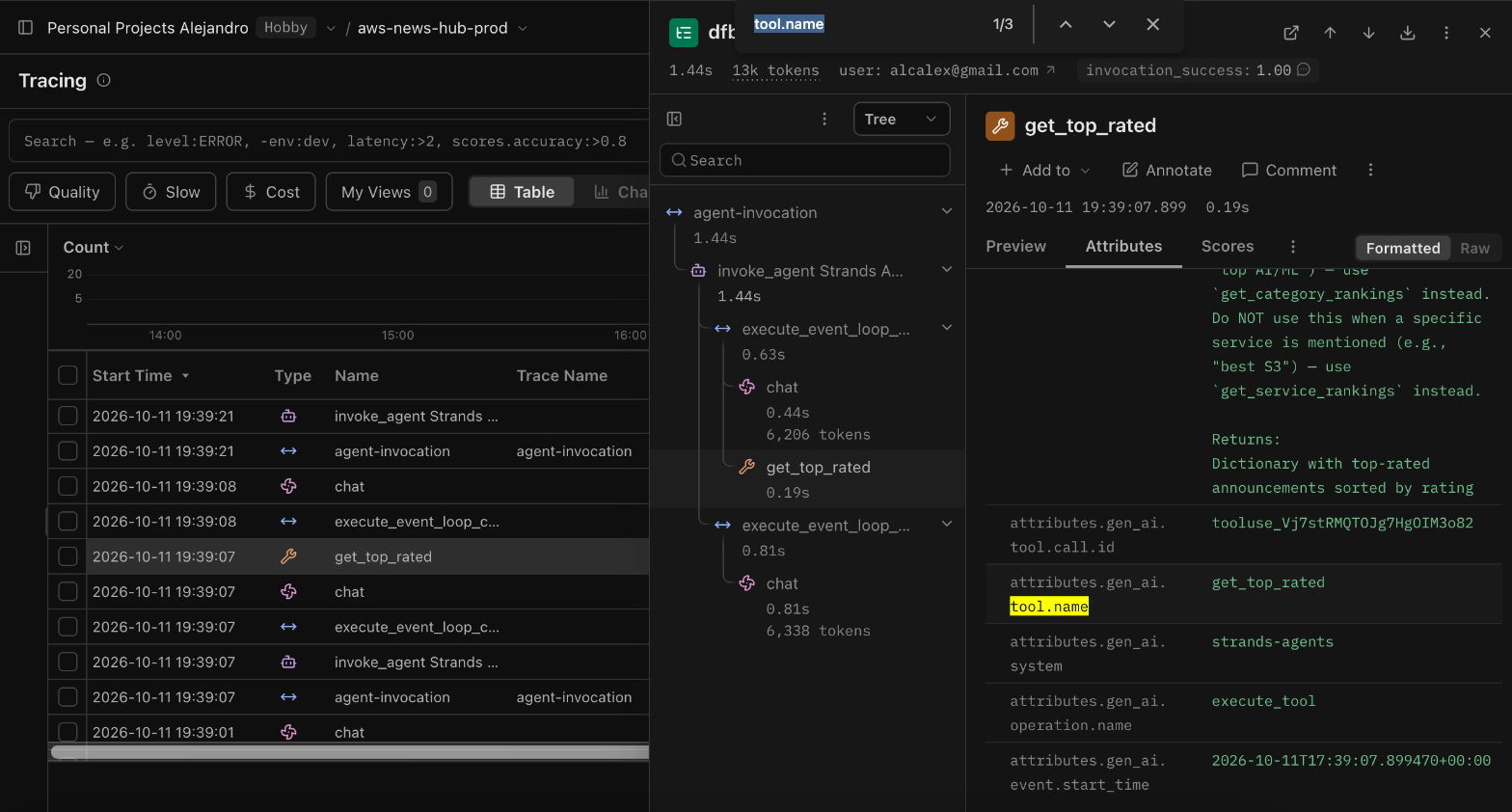Collapse the agent-invocation tree node
The image size is (1512, 812).
[947, 211]
